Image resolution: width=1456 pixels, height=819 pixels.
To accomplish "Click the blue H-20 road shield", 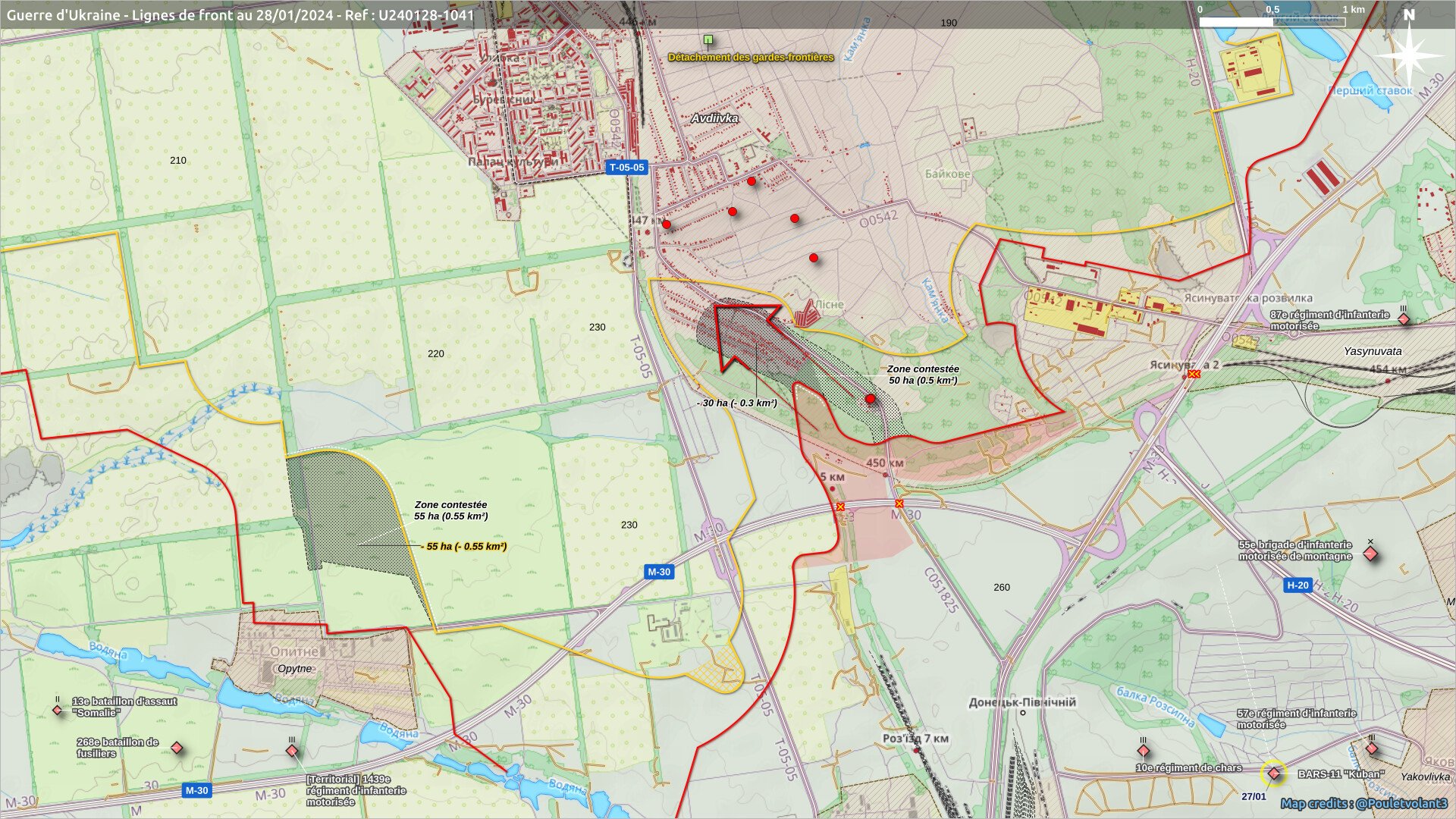I will coord(1298,585).
